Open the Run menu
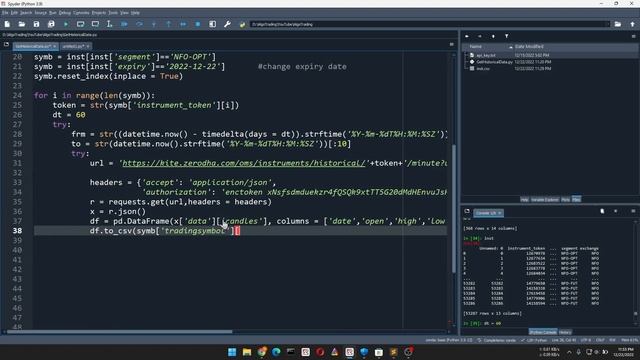The width and height of the screenshot is (640, 360). [53, 13]
